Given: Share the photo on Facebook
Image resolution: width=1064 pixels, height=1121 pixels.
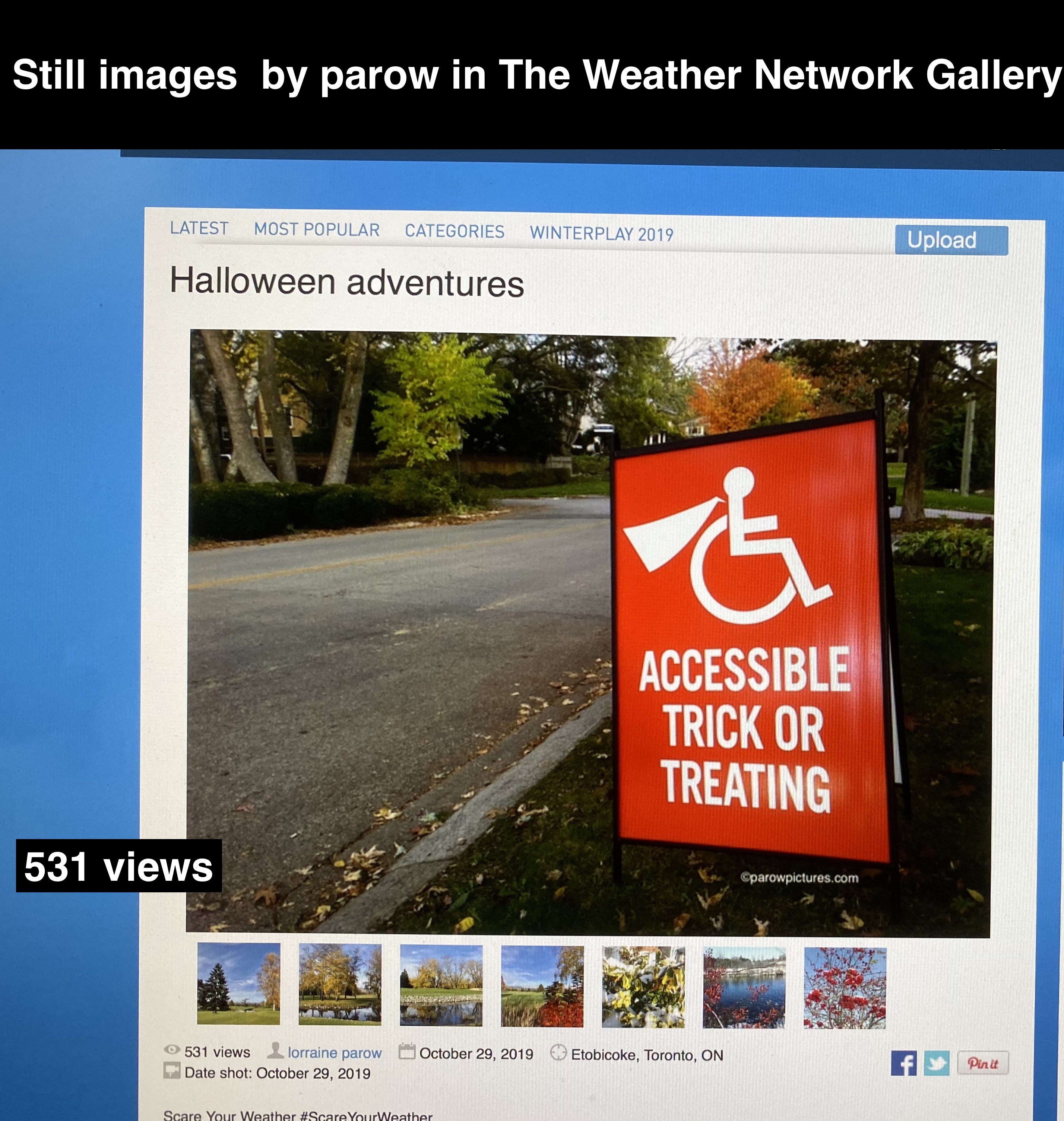Looking at the screenshot, I should coord(903,1063).
